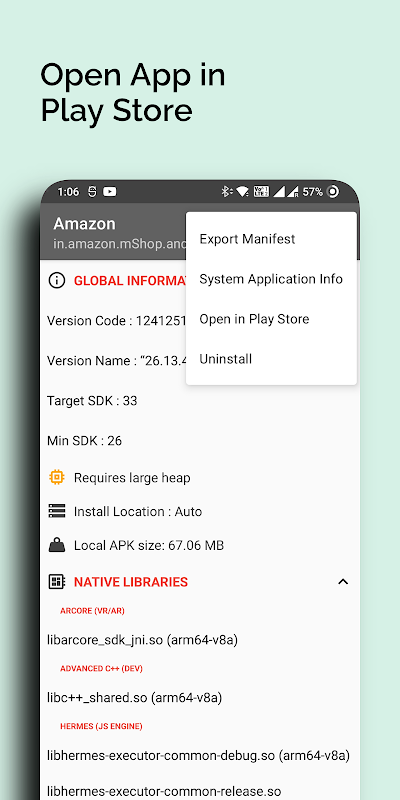
Task: Select libc++_shared.so library row
Action: [x=134, y=697]
